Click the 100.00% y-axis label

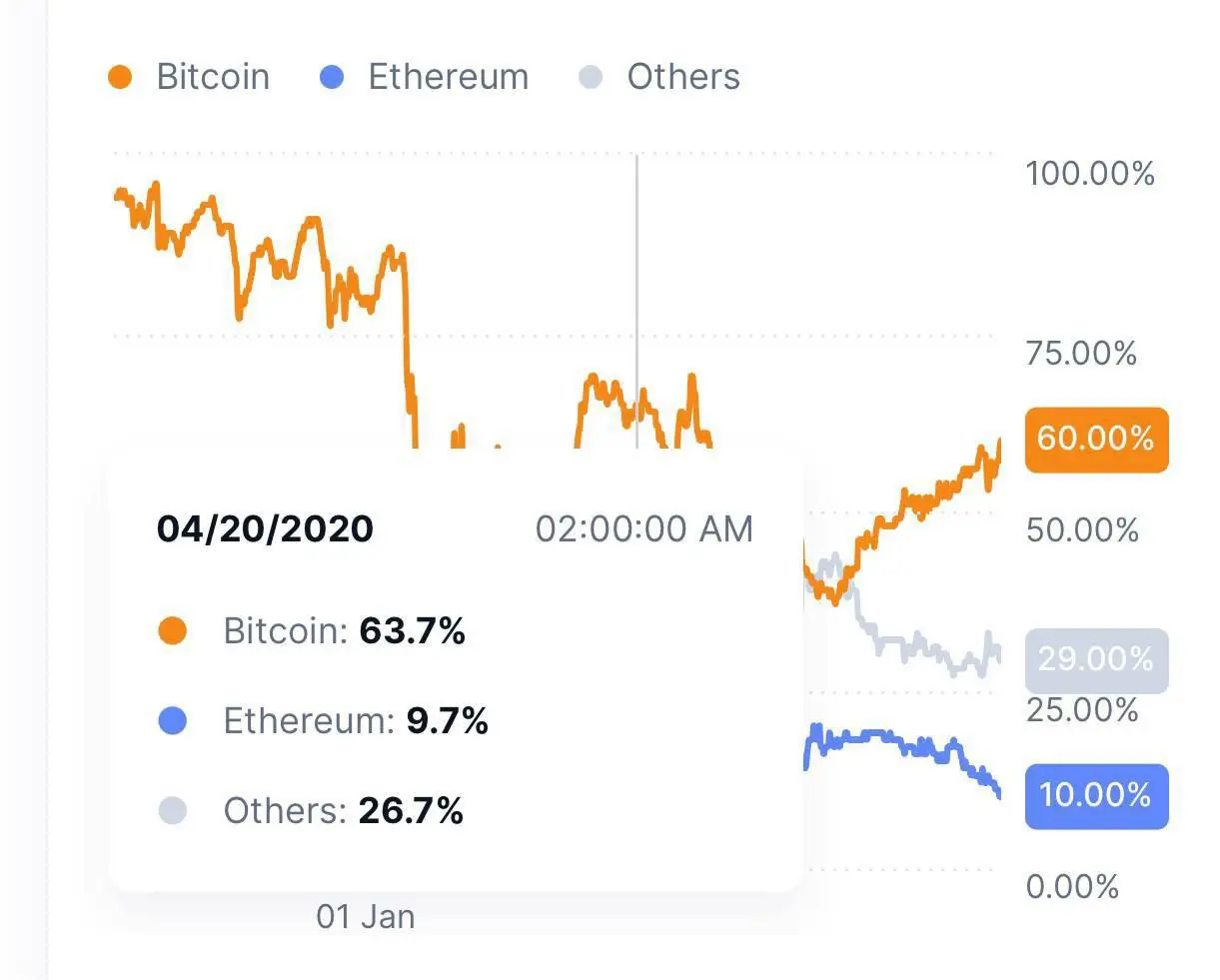[x=1090, y=174]
